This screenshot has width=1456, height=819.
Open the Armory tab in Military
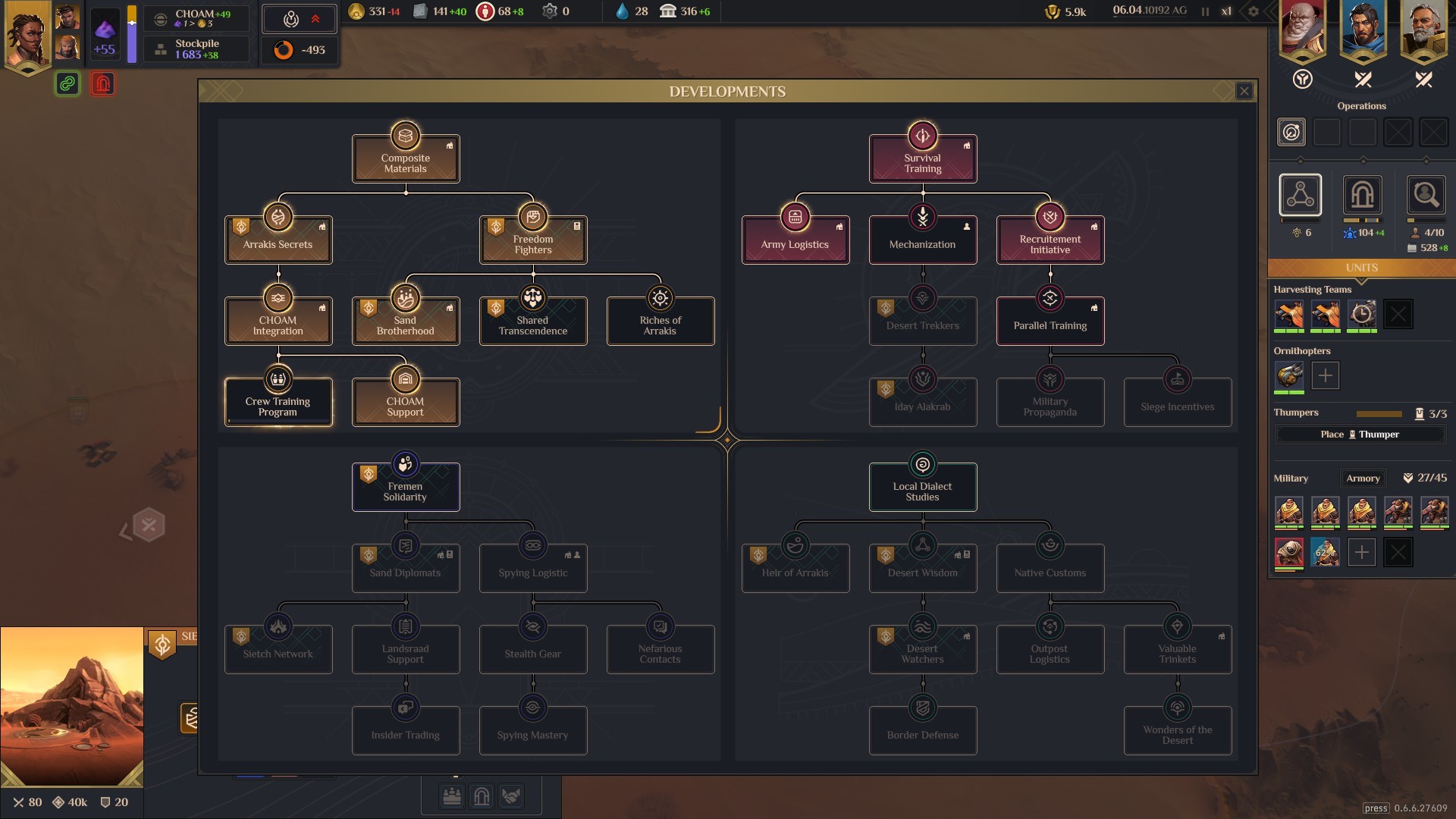[x=1363, y=479]
